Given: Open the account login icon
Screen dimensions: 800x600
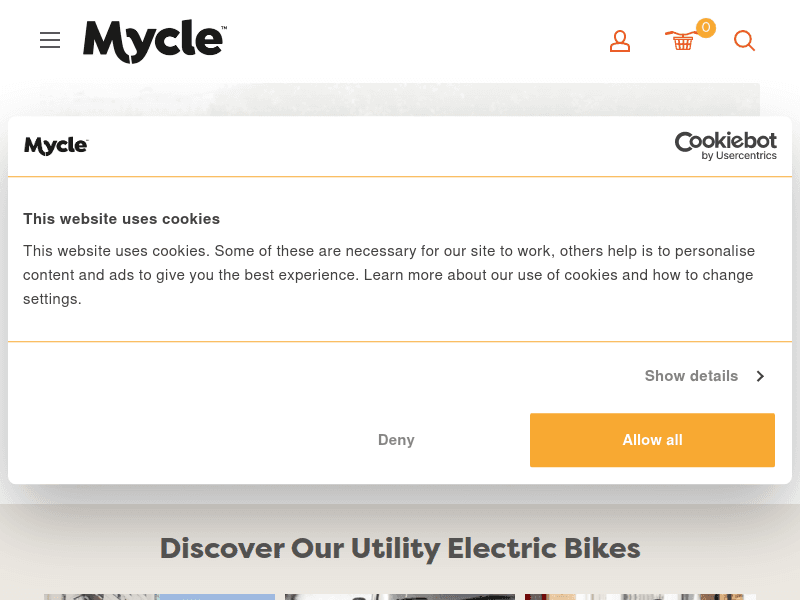Looking at the screenshot, I should 620,41.
